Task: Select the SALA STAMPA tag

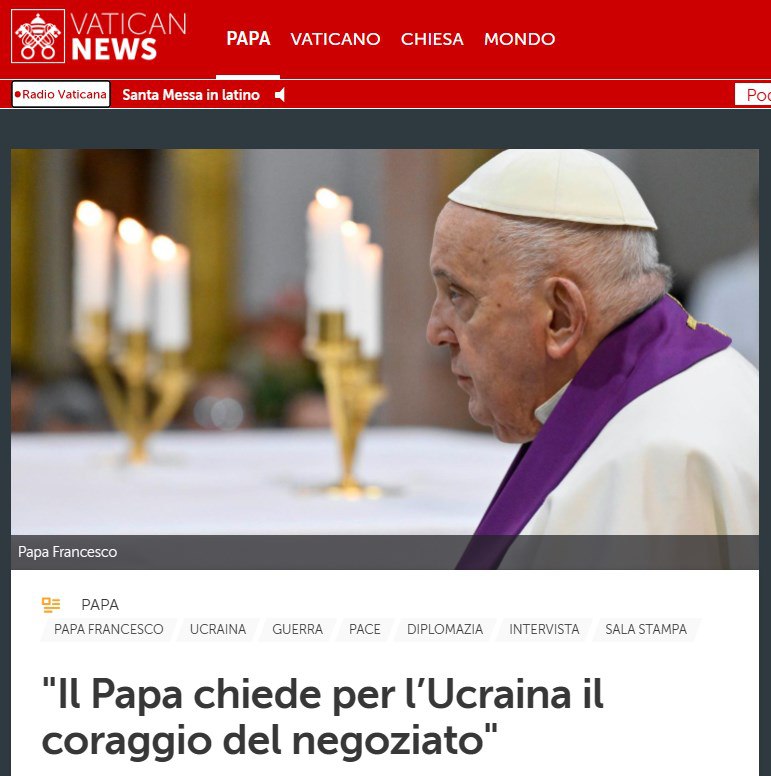Action: point(646,629)
